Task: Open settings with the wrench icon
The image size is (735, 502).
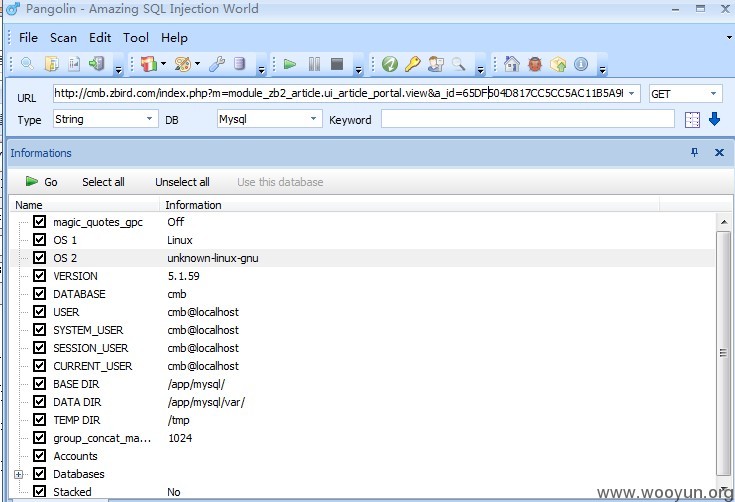Action: (x=217, y=64)
